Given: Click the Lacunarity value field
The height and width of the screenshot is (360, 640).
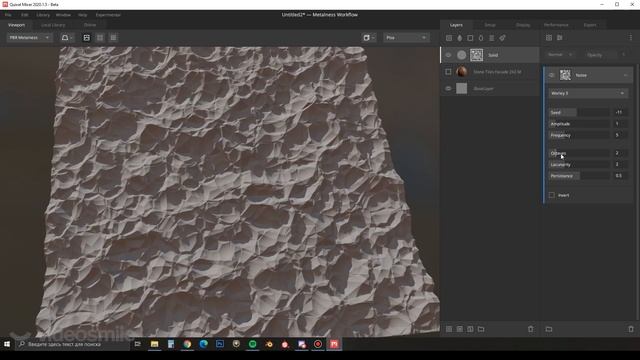Looking at the screenshot, I should [619, 164].
